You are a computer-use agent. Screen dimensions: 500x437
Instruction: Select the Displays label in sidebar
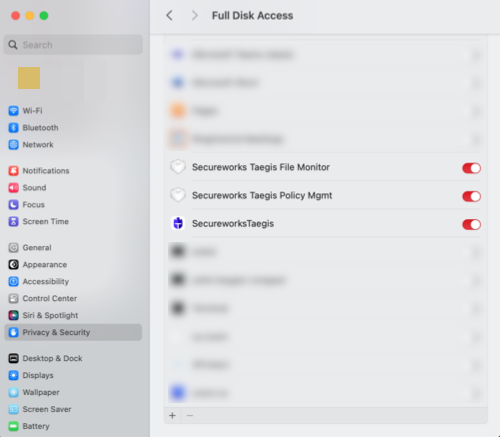tap(38, 375)
